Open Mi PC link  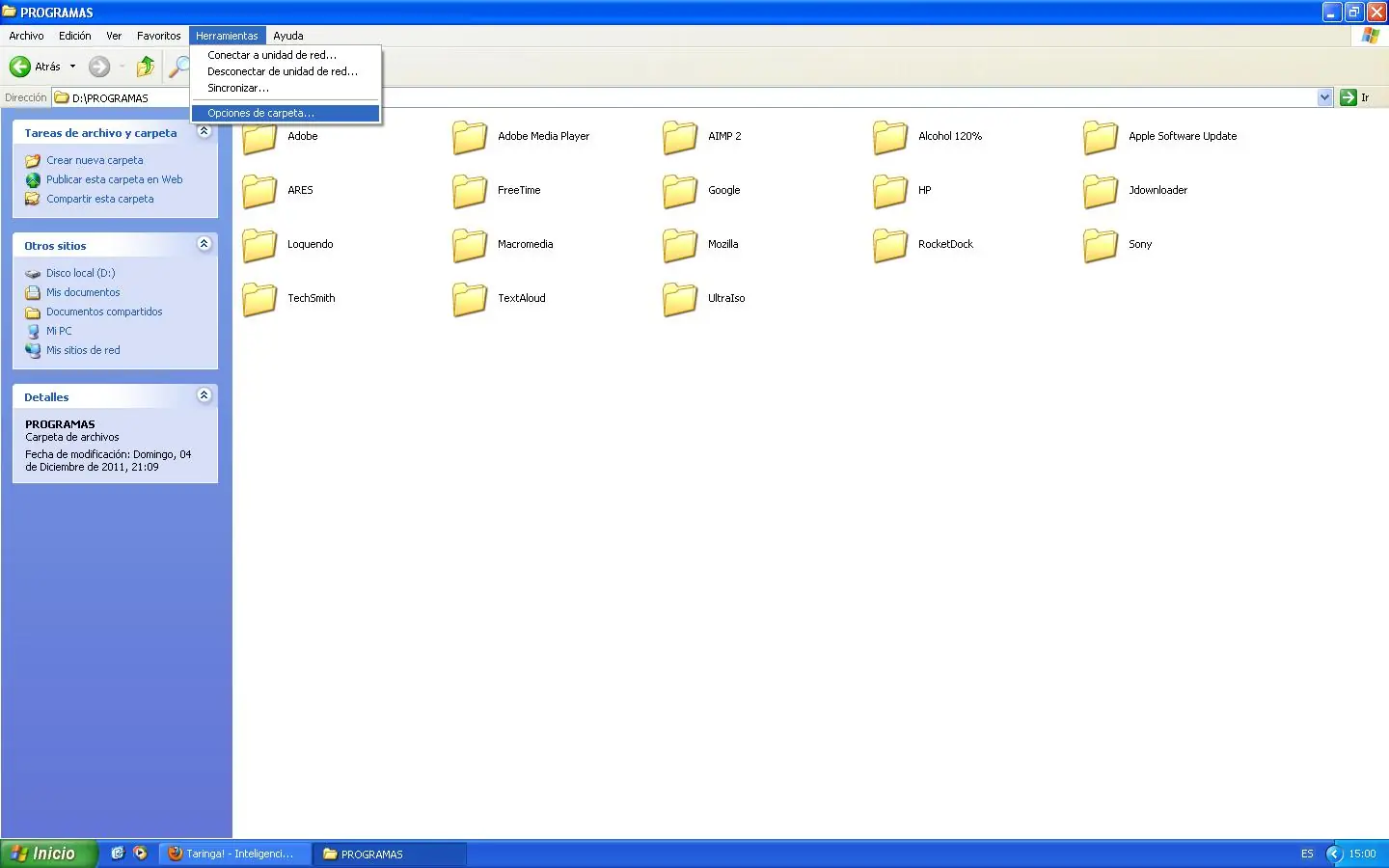(x=59, y=331)
